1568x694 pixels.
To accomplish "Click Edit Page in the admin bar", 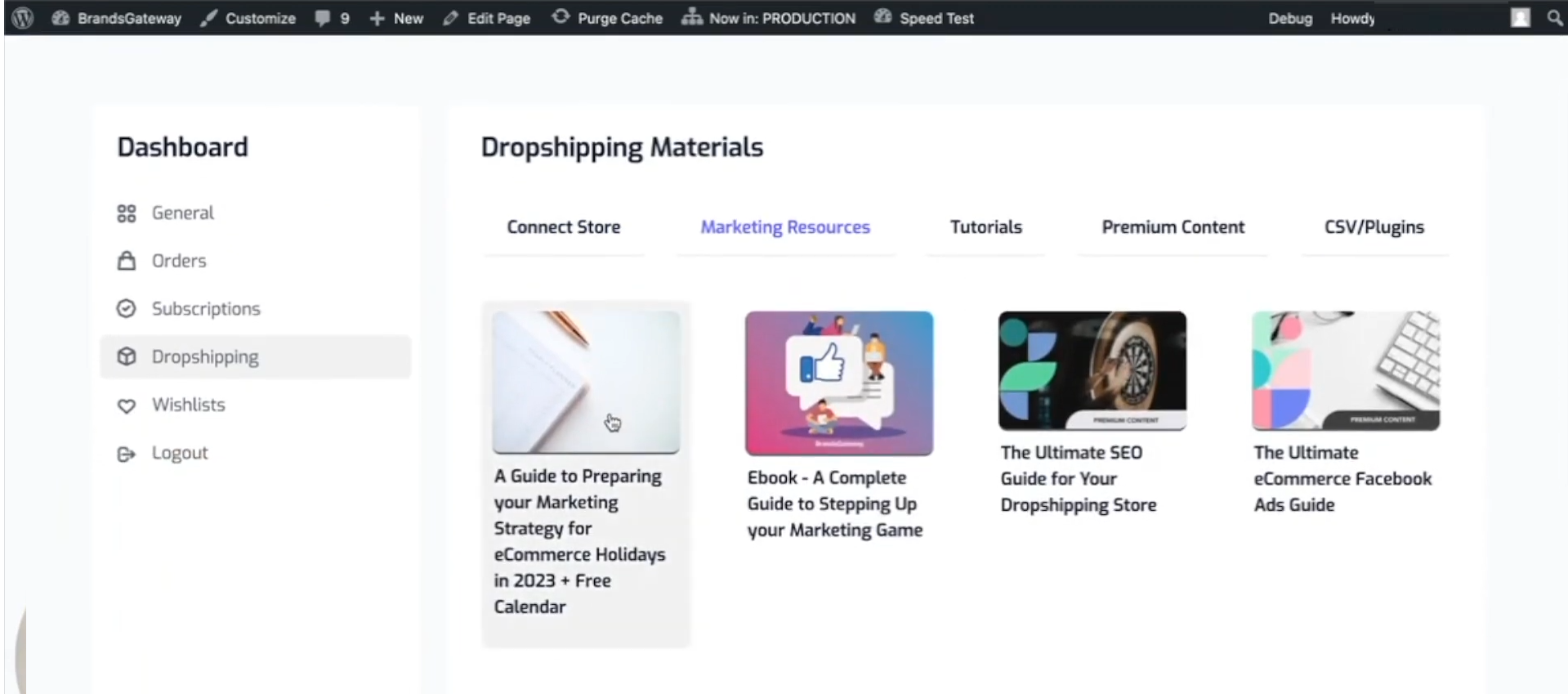I will [x=487, y=18].
